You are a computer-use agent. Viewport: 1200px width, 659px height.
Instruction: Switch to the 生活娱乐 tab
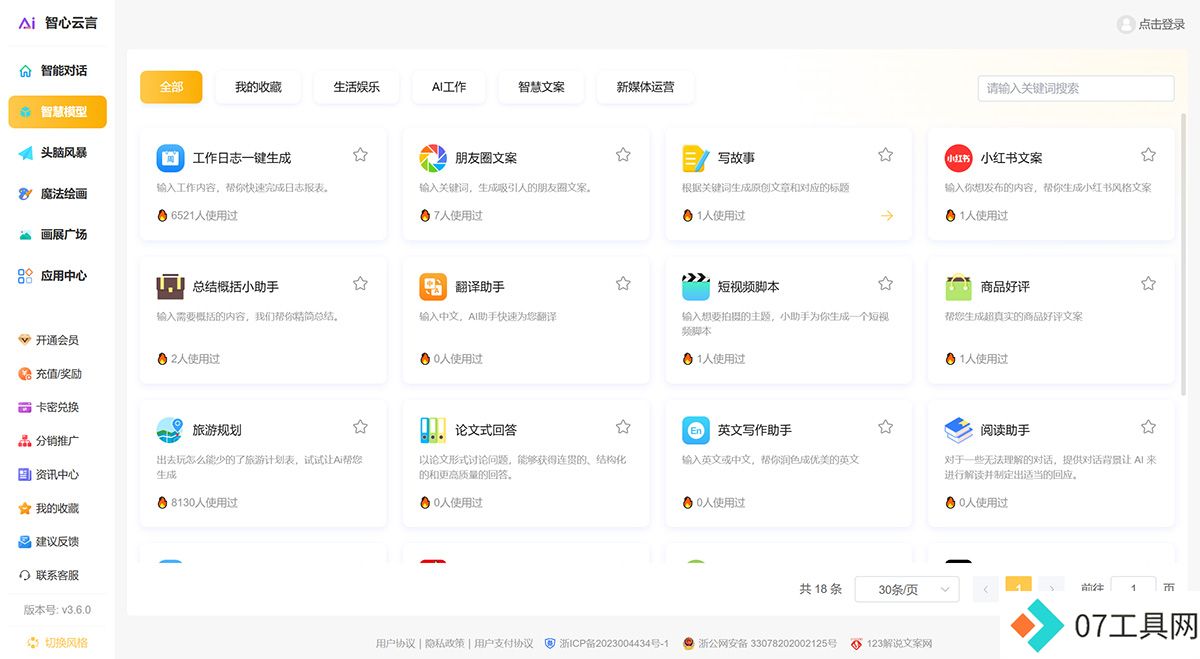point(356,87)
